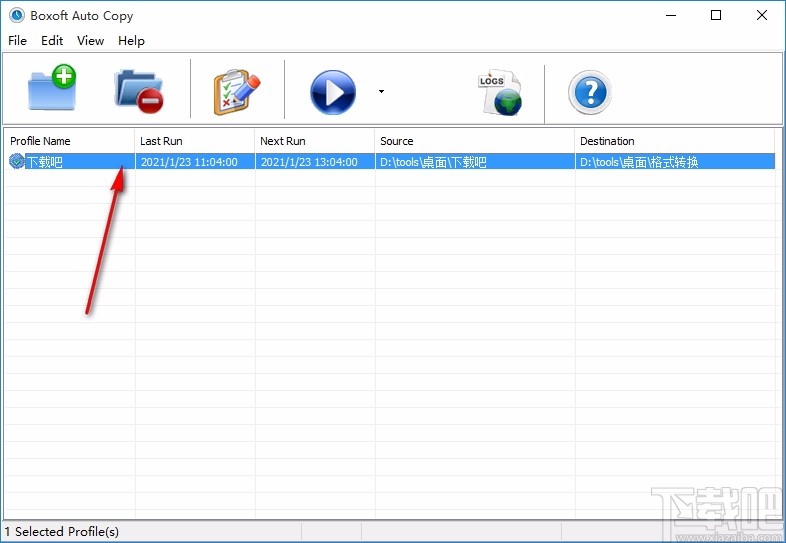Click the status icon of the 下载吧 profile

click(17, 161)
